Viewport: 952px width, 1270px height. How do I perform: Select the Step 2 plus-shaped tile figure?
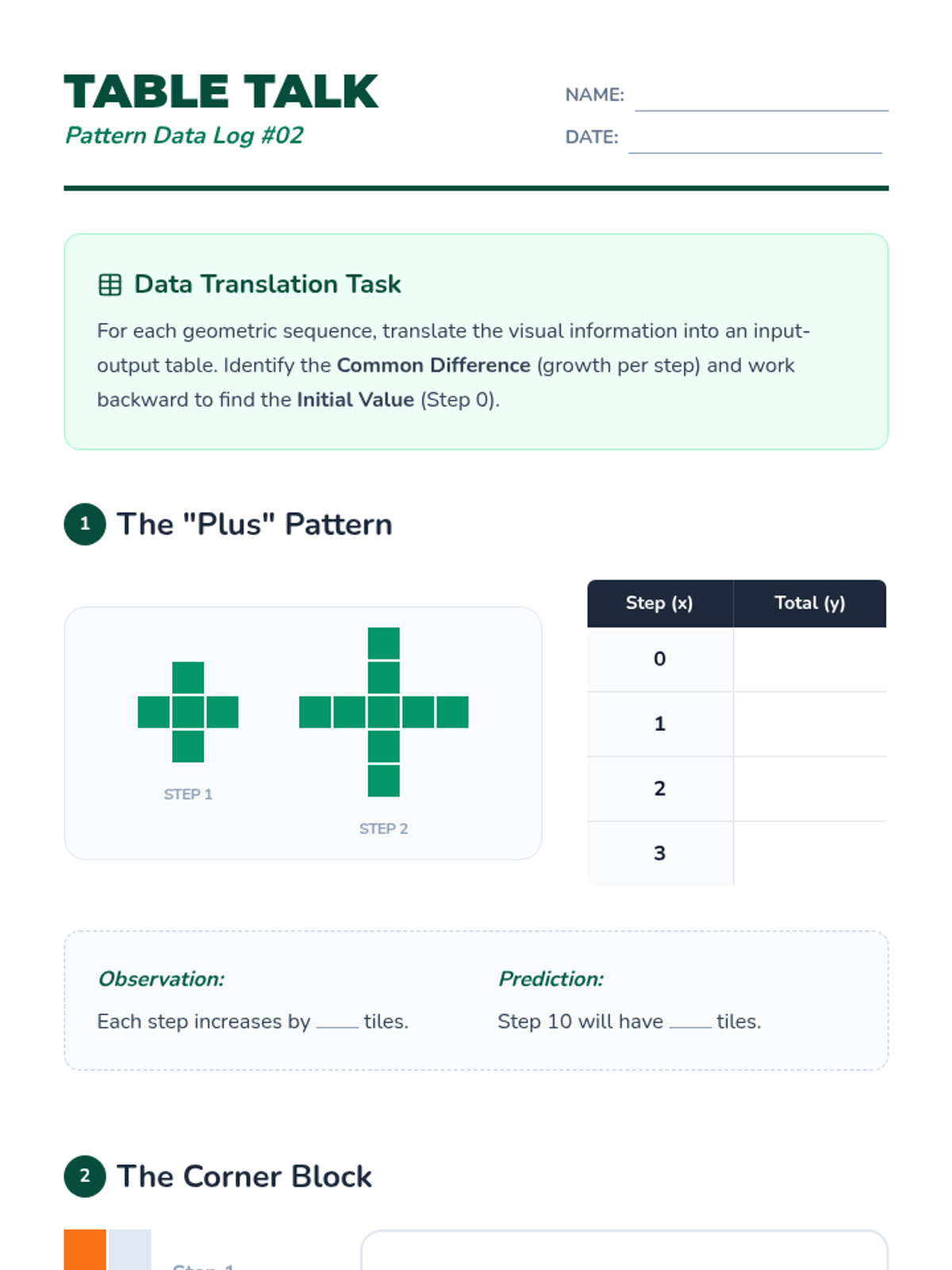(x=384, y=712)
